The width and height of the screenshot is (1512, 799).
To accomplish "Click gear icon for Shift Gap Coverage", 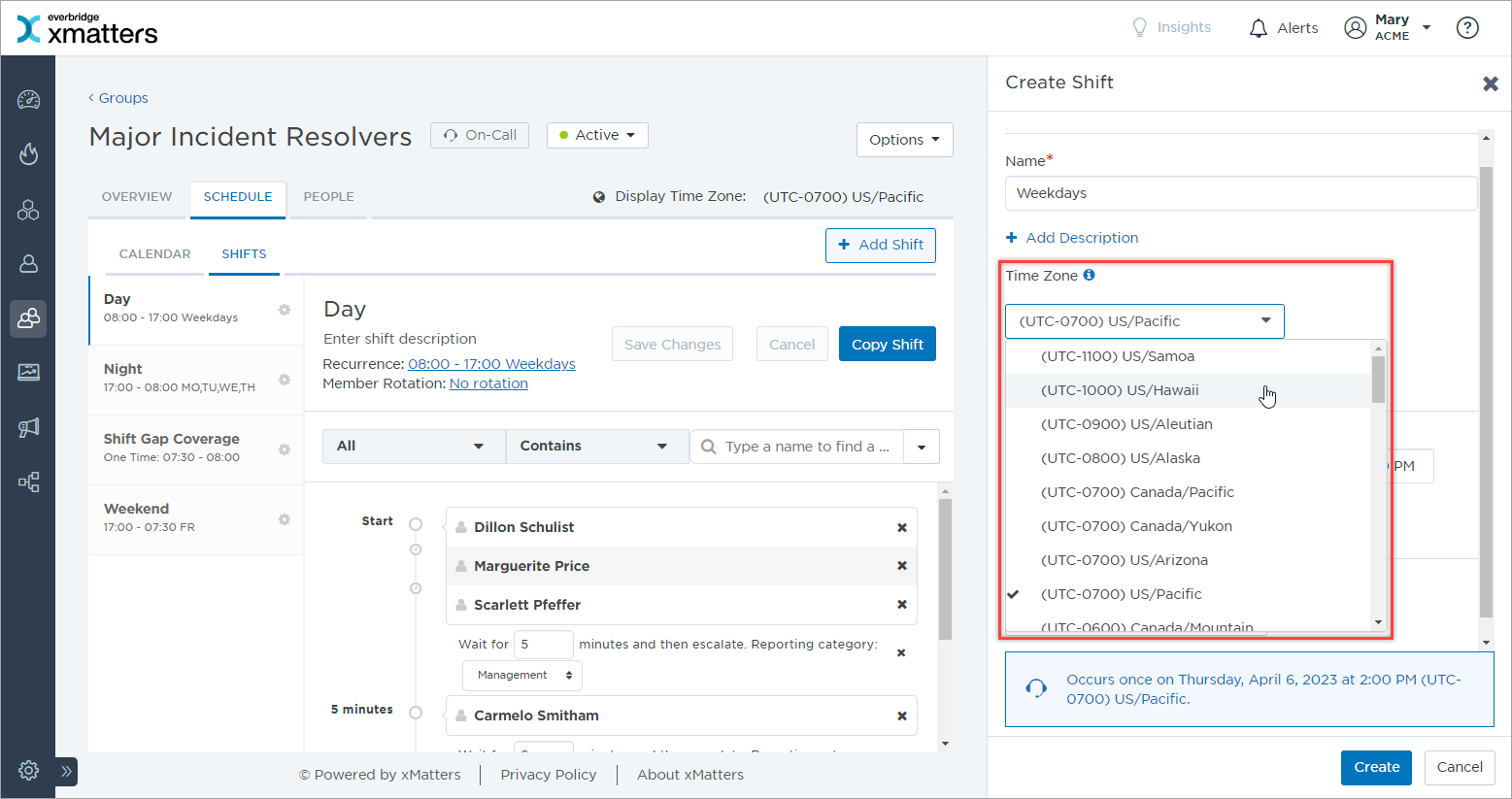I will (x=285, y=449).
